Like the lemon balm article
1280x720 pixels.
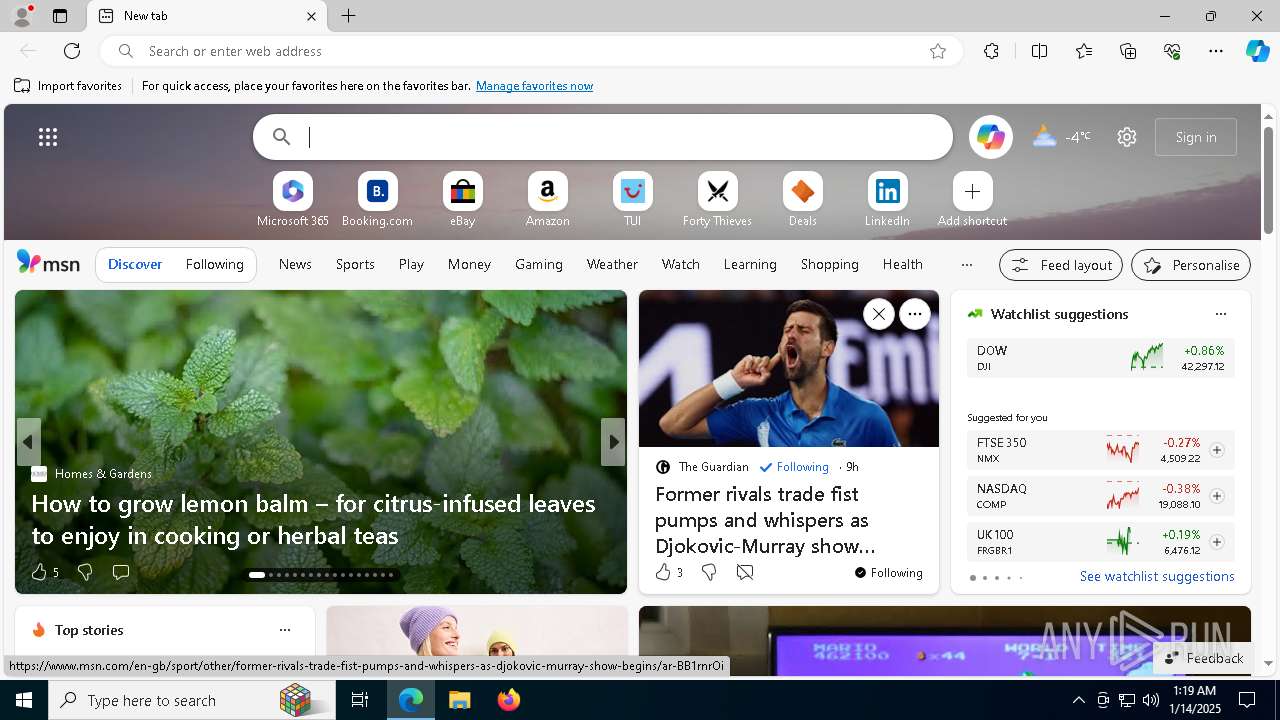point(44,572)
